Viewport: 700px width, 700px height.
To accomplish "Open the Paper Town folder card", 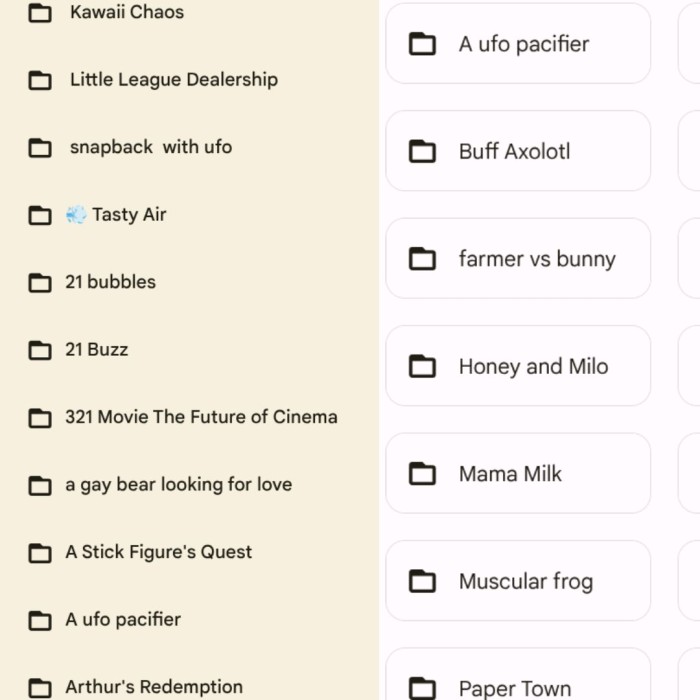I will point(518,686).
